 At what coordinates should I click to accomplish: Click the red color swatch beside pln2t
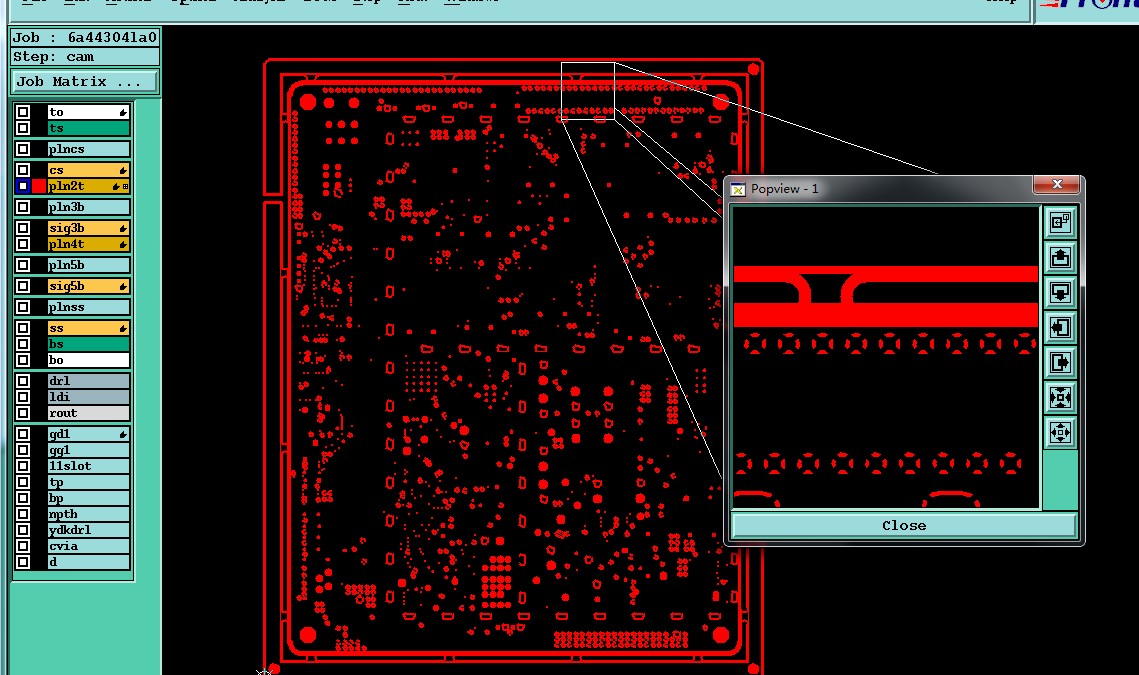38,186
